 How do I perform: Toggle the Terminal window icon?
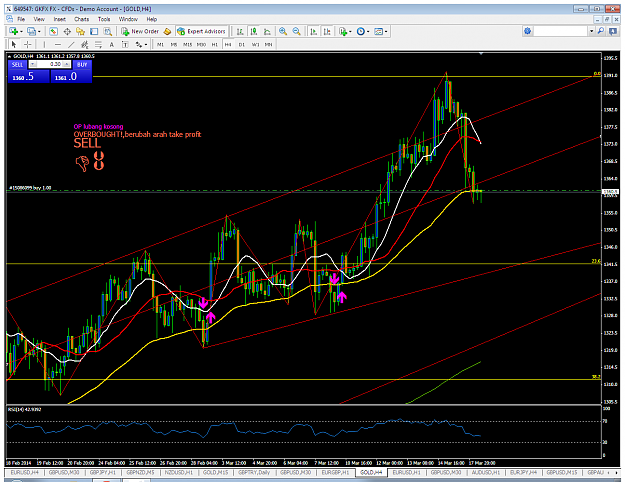tap(94, 31)
